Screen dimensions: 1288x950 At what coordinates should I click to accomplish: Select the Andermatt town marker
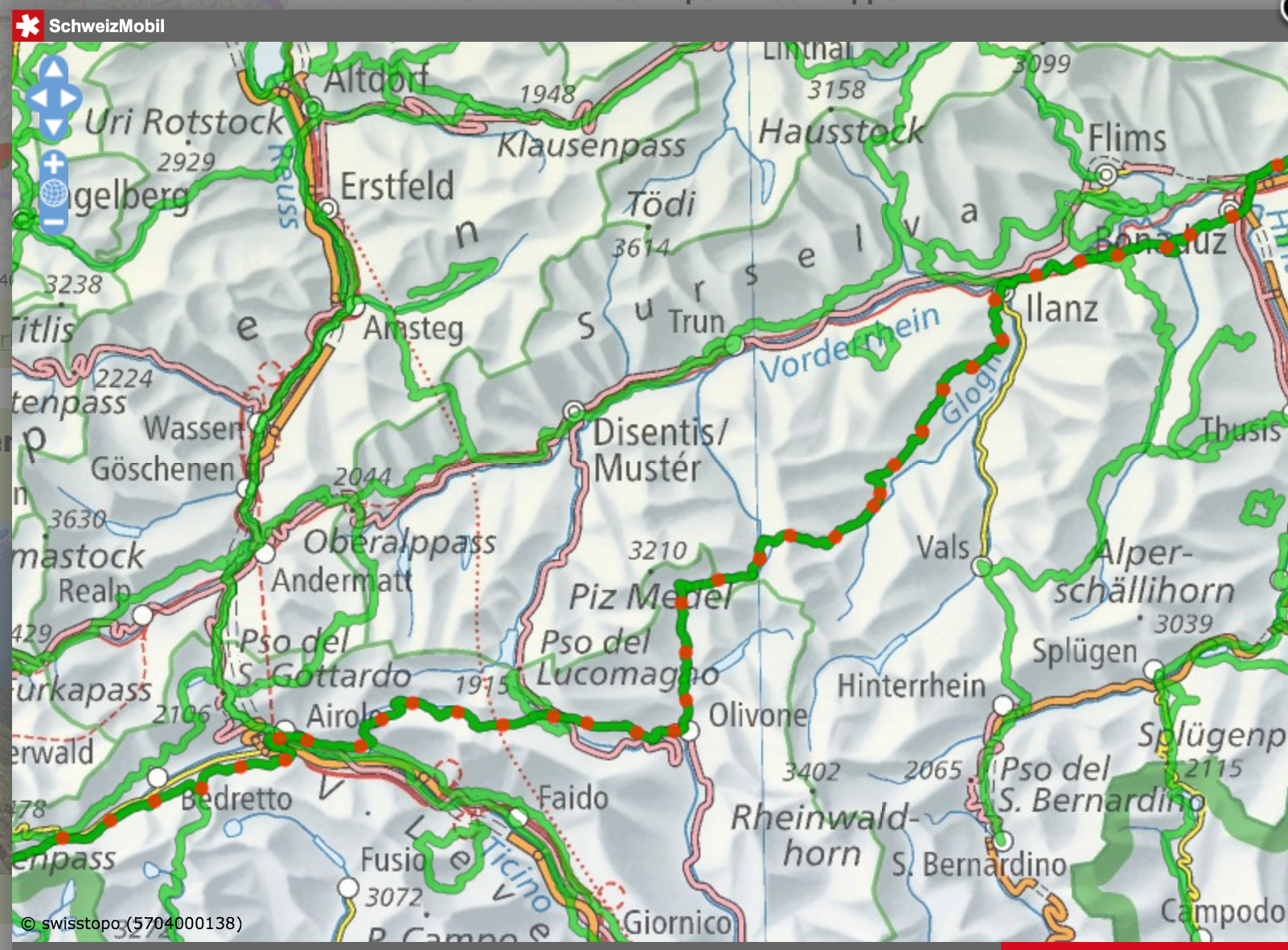coord(265,553)
